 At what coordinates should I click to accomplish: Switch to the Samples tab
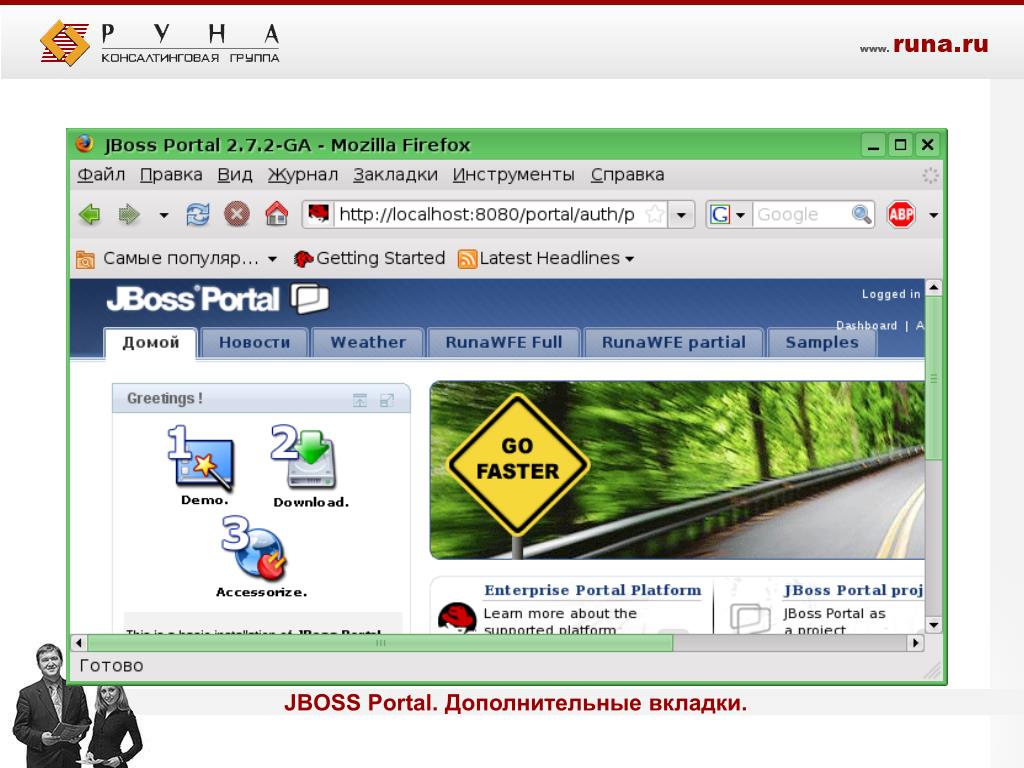(821, 342)
